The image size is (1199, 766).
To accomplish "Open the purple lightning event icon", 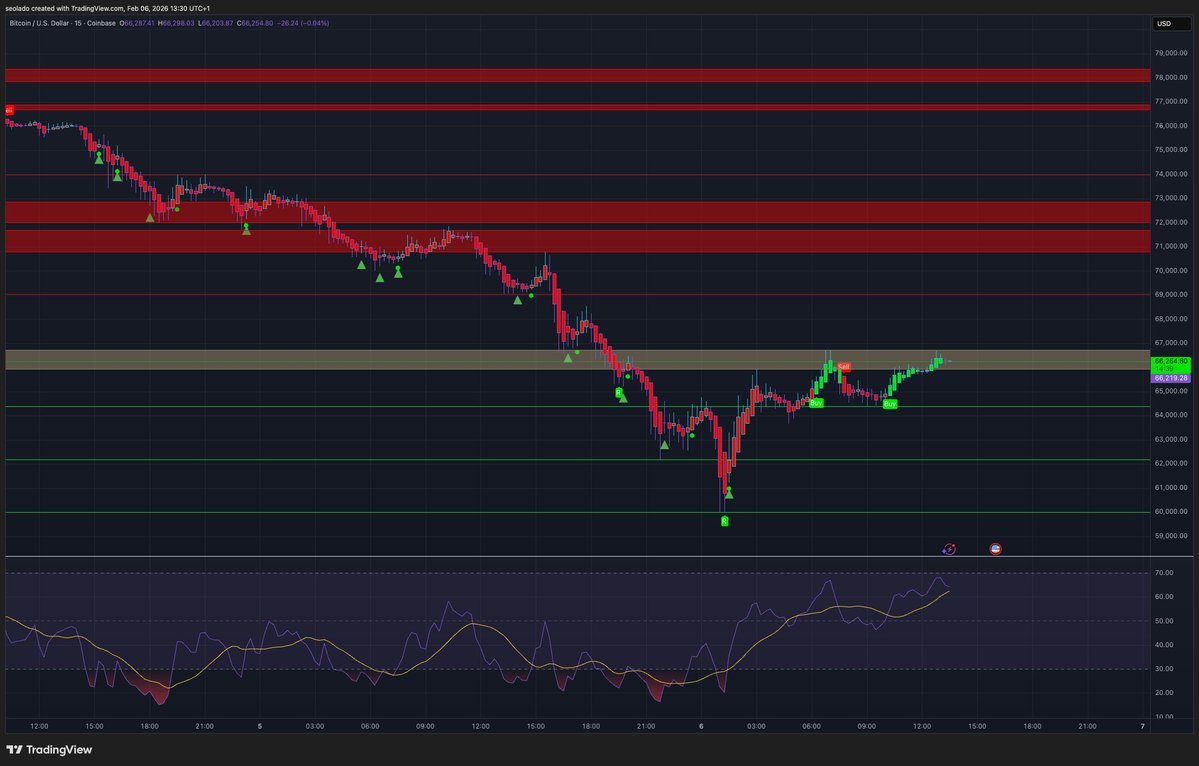I will (949, 549).
